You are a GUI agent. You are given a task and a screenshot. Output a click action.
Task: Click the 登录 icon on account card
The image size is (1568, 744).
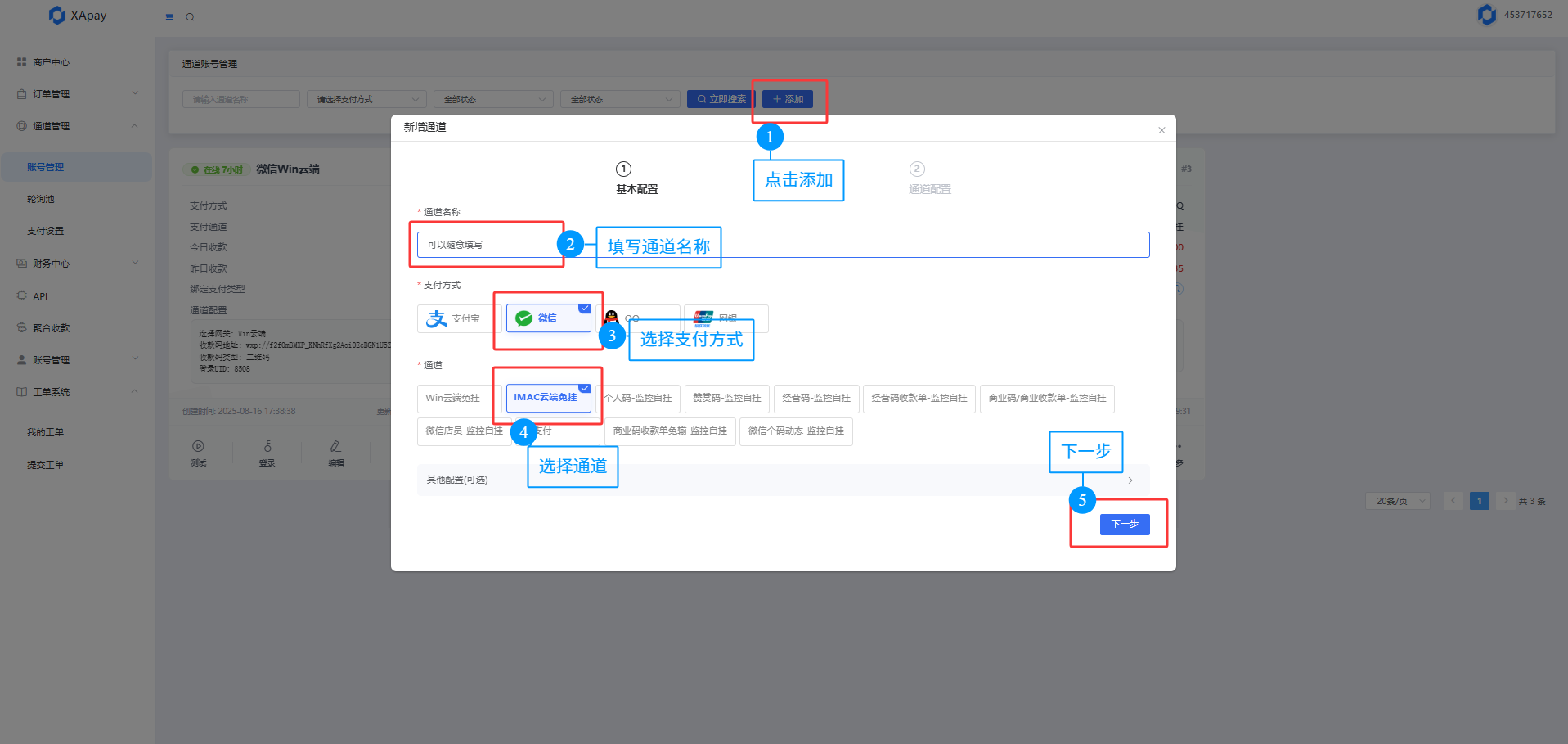(x=267, y=447)
